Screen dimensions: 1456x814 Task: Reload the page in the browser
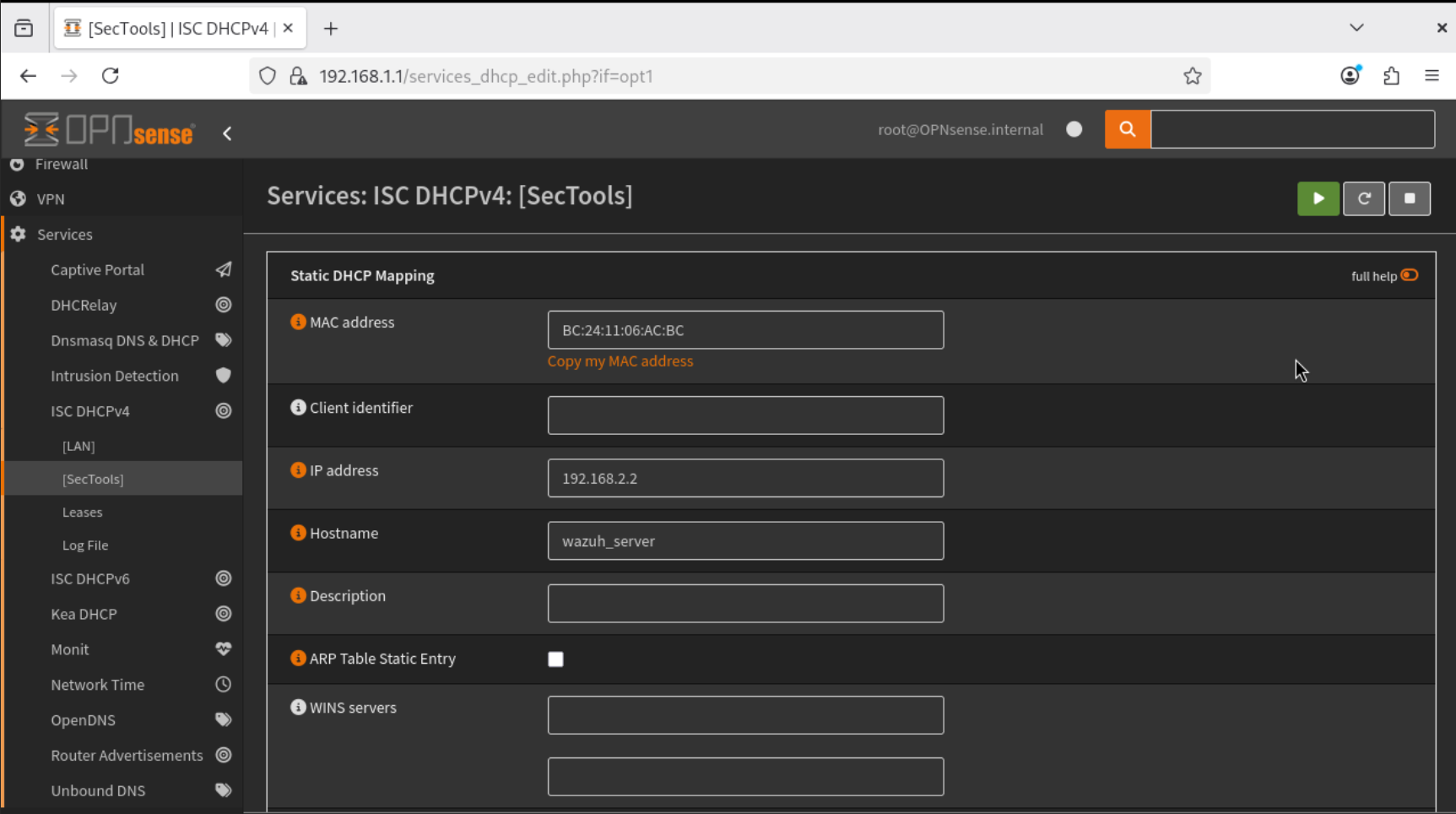[x=111, y=76]
